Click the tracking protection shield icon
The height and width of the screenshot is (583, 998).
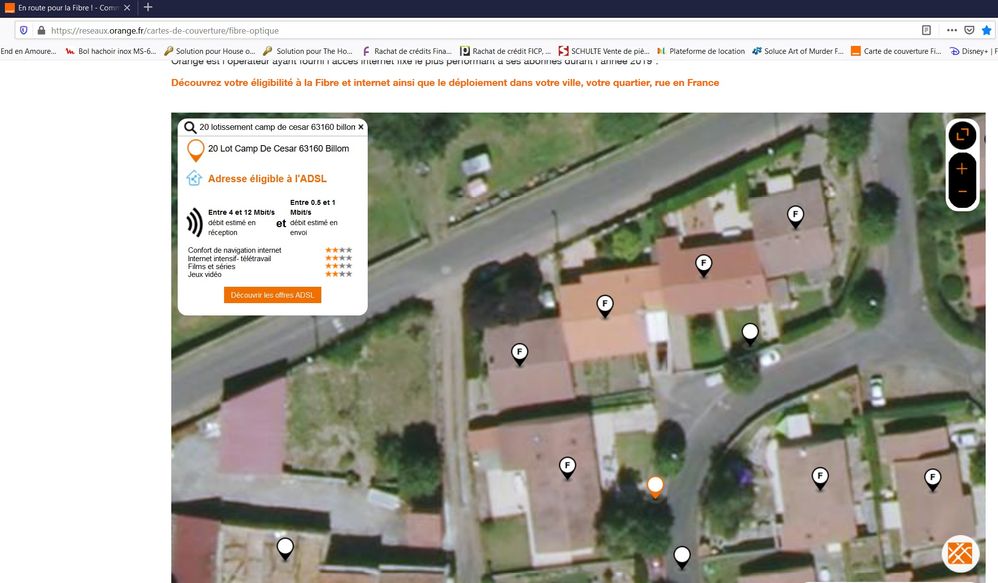[24, 30]
